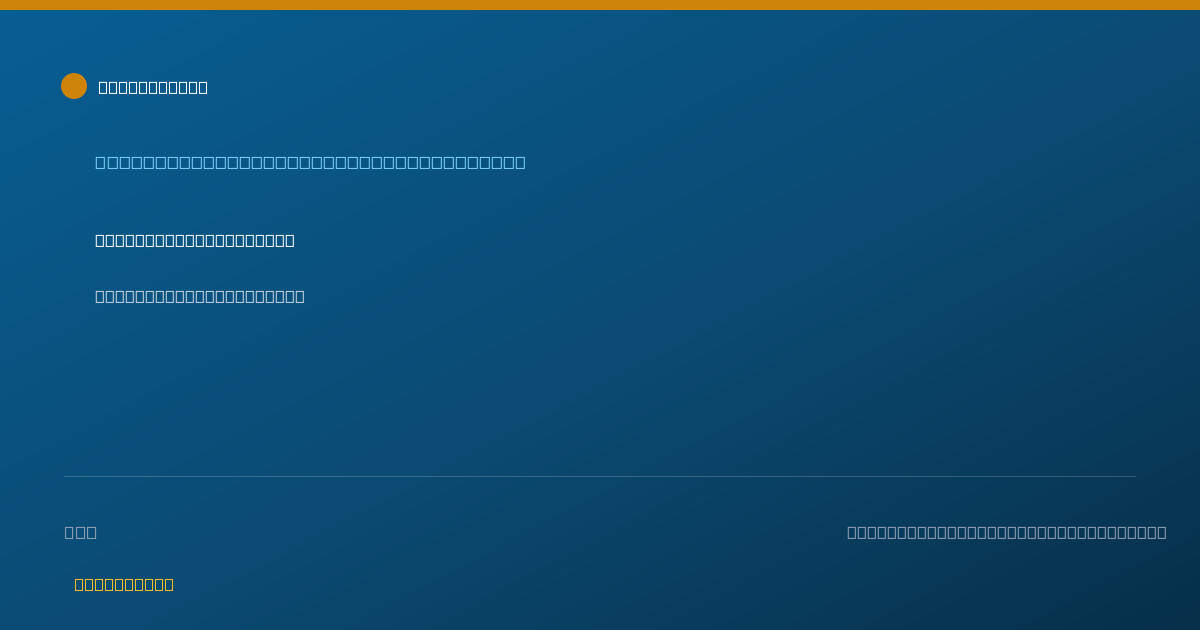Click the last character of the yellow link

169,584
